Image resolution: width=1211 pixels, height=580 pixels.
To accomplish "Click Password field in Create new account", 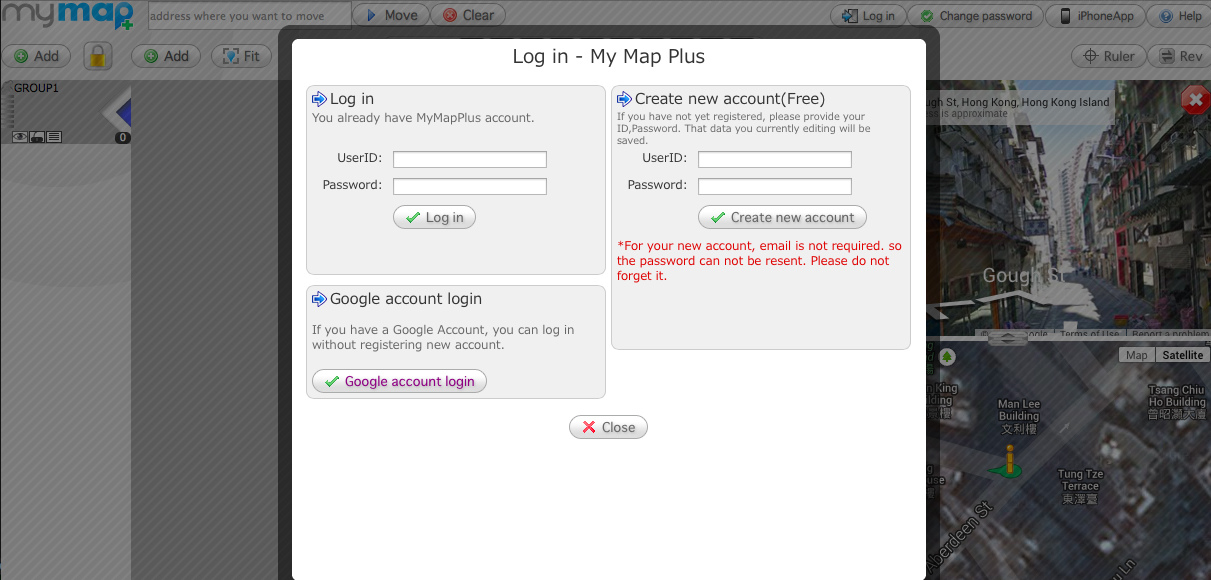I will coord(774,186).
